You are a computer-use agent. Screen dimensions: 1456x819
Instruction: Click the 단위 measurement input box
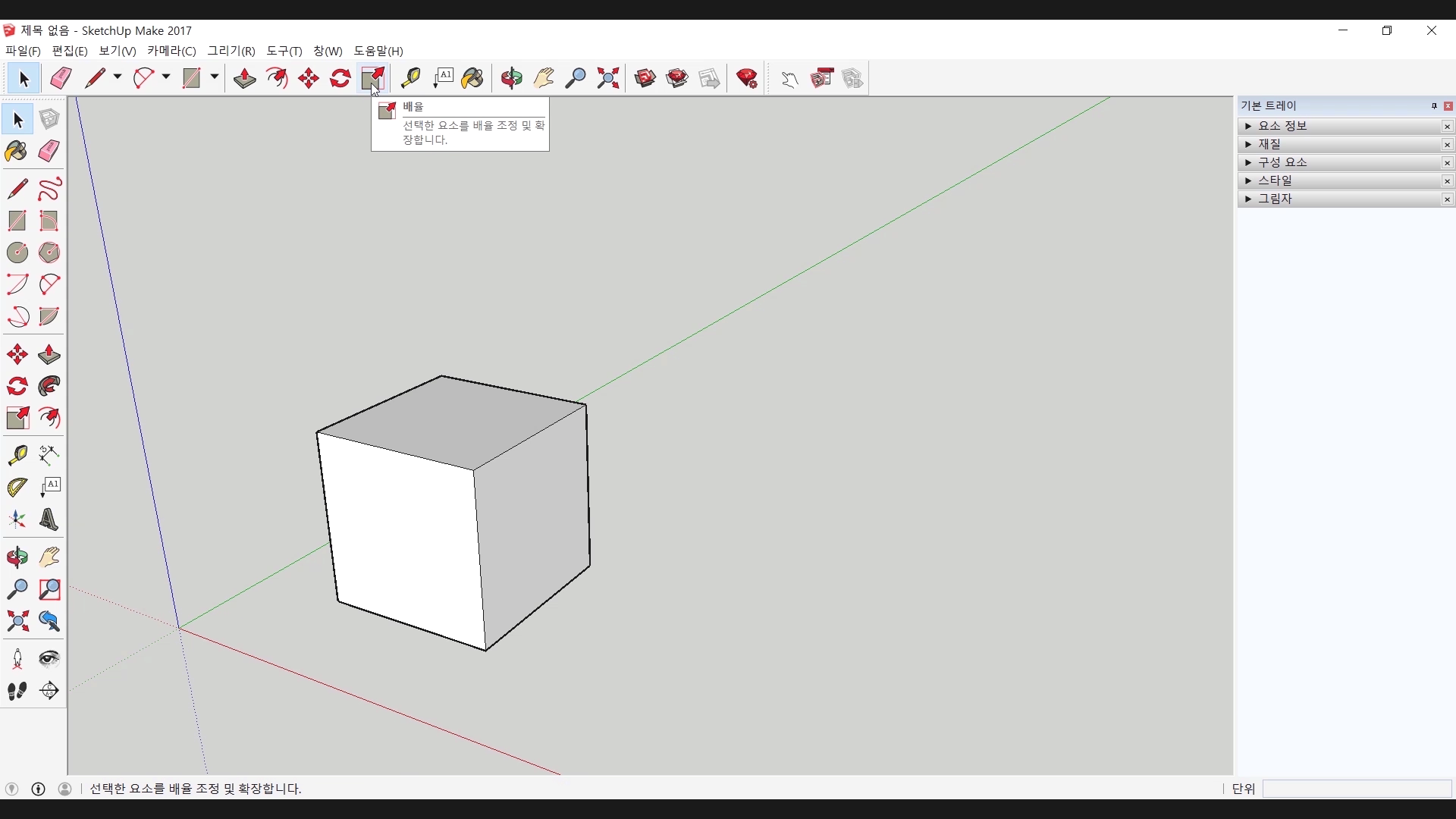(x=1356, y=789)
